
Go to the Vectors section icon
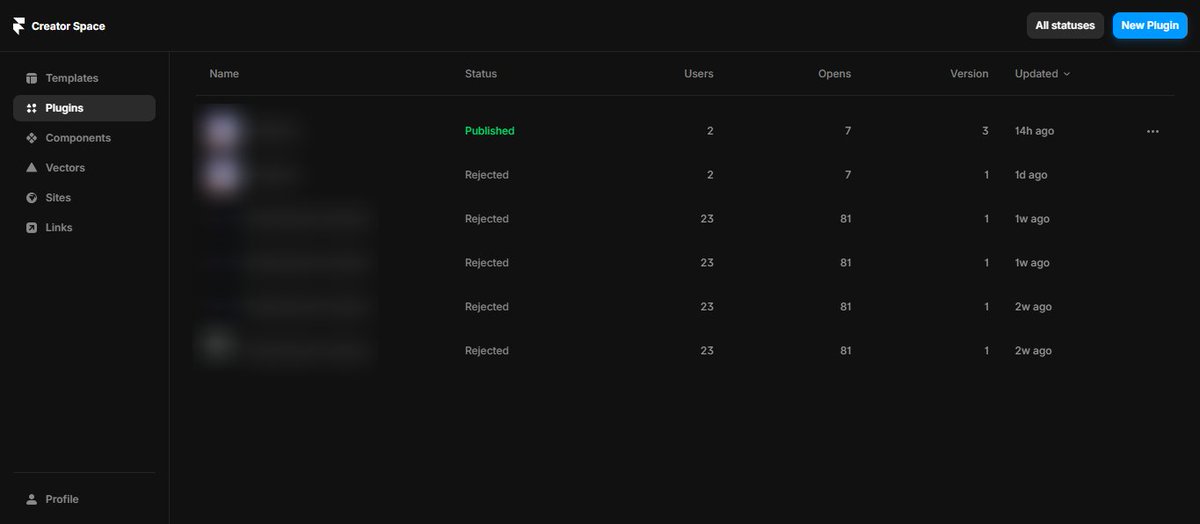[31, 168]
